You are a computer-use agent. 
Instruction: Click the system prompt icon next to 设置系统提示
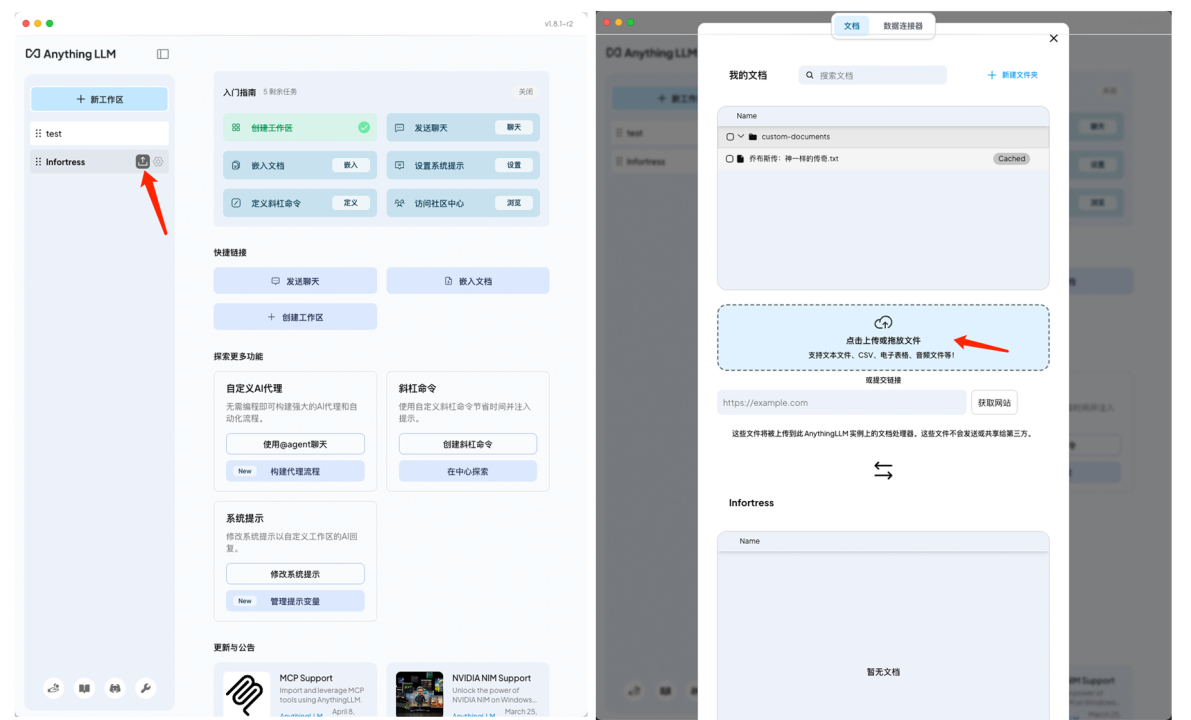tap(400, 165)
